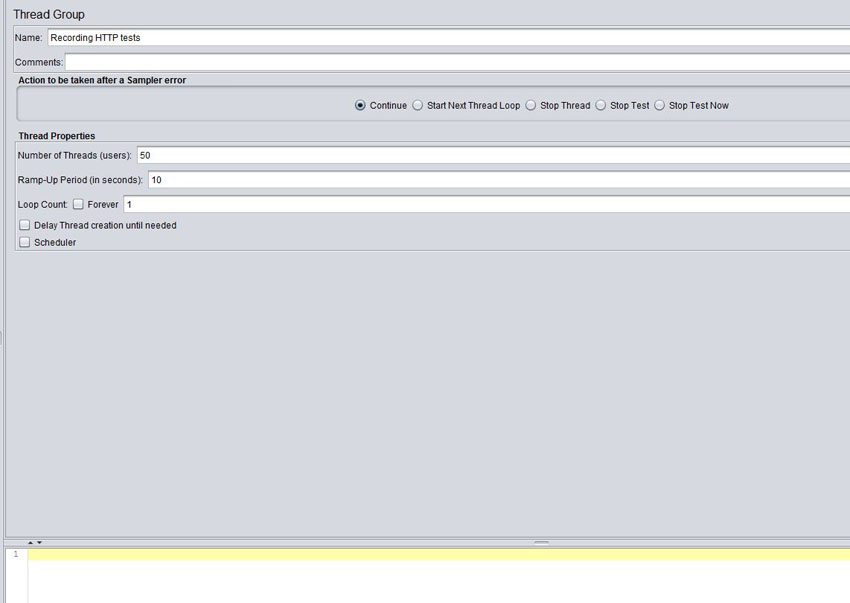Click the Thread Properties label
This screenshot has height=603, width=850.
point(56,136)
